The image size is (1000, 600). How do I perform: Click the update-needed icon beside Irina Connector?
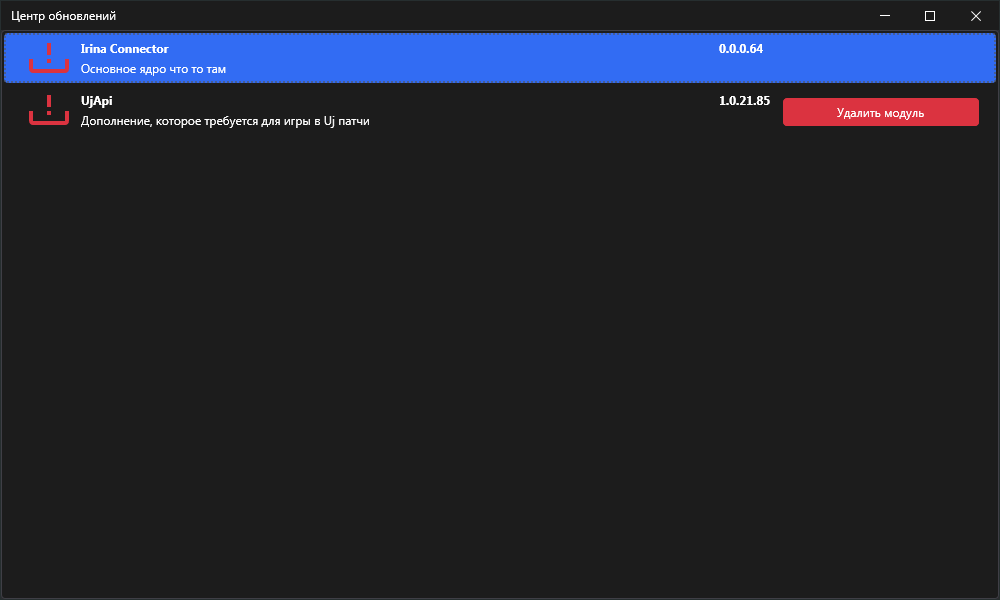tap(48, 58)
